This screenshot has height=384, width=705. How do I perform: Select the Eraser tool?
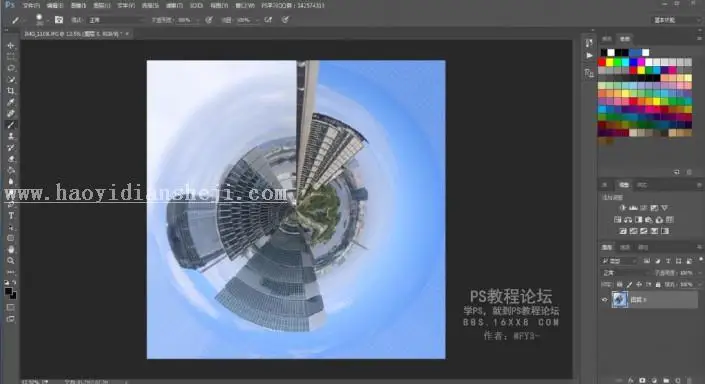[x=11, y=159]
